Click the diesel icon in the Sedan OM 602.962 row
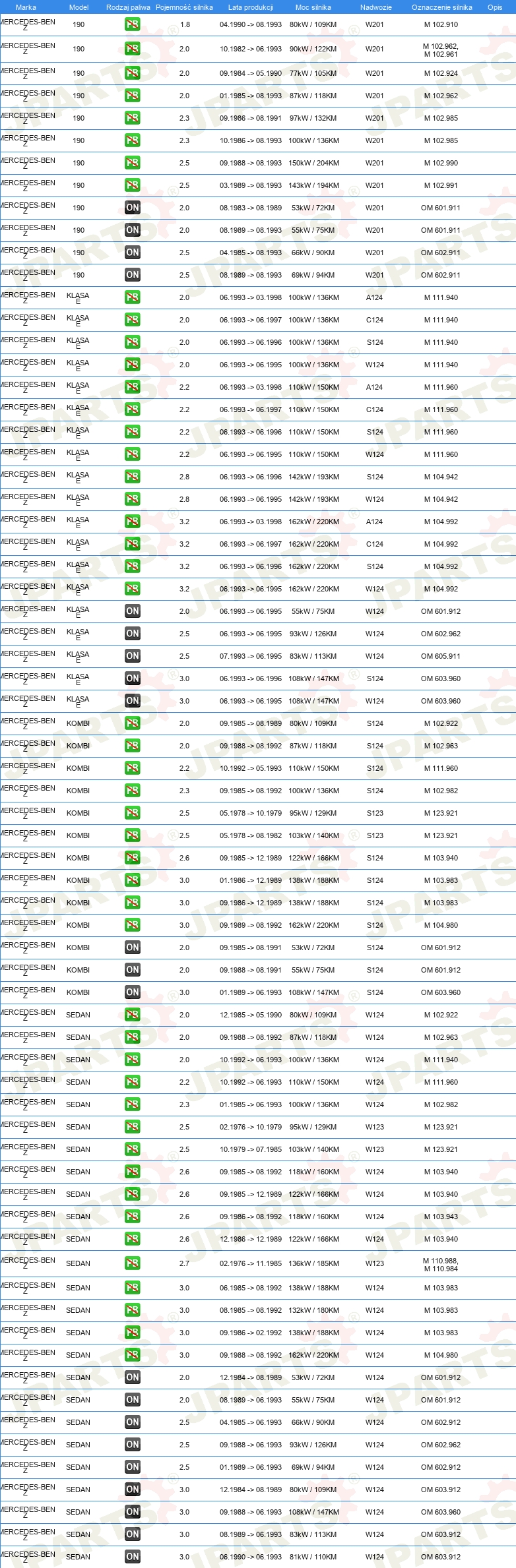This screenshot has height=1568, width=516. click(x=133, y=1445)
